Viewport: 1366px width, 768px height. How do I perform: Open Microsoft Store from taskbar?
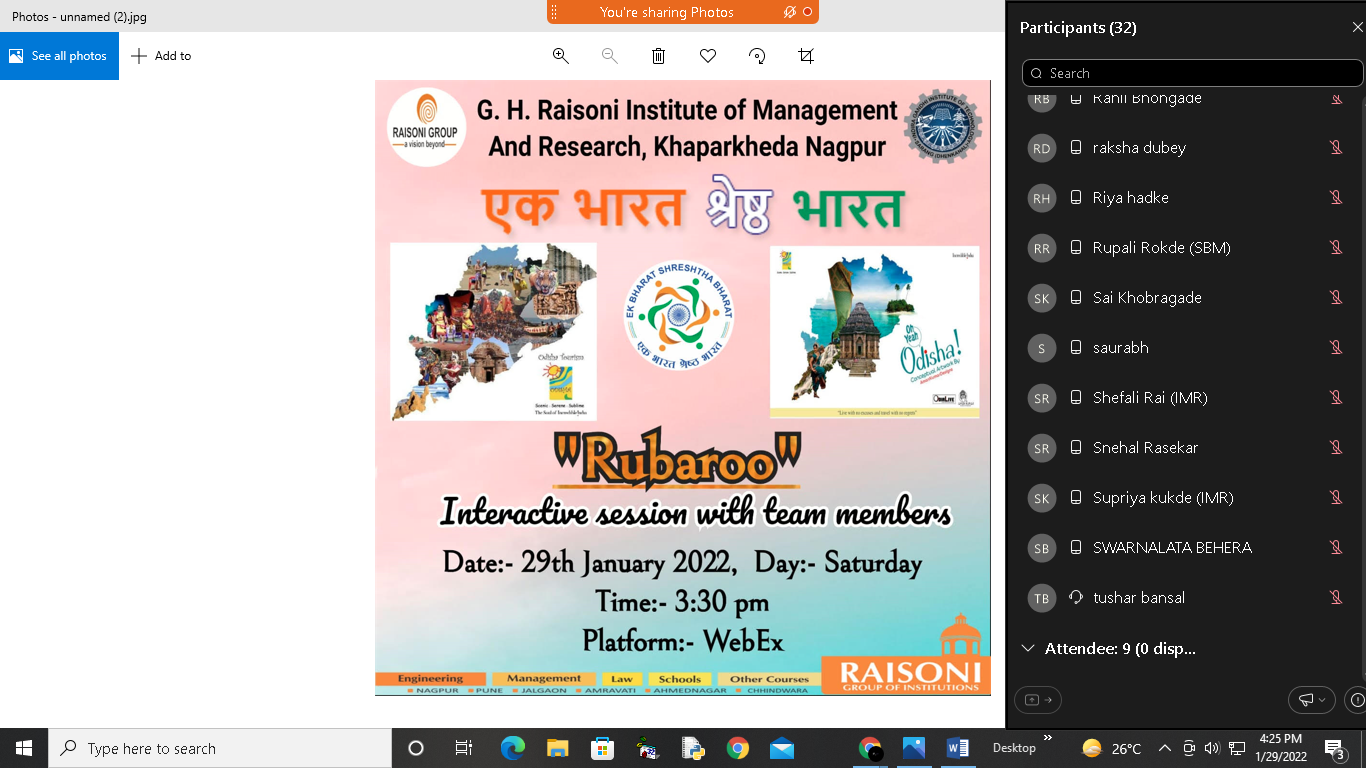pos(603,748)
